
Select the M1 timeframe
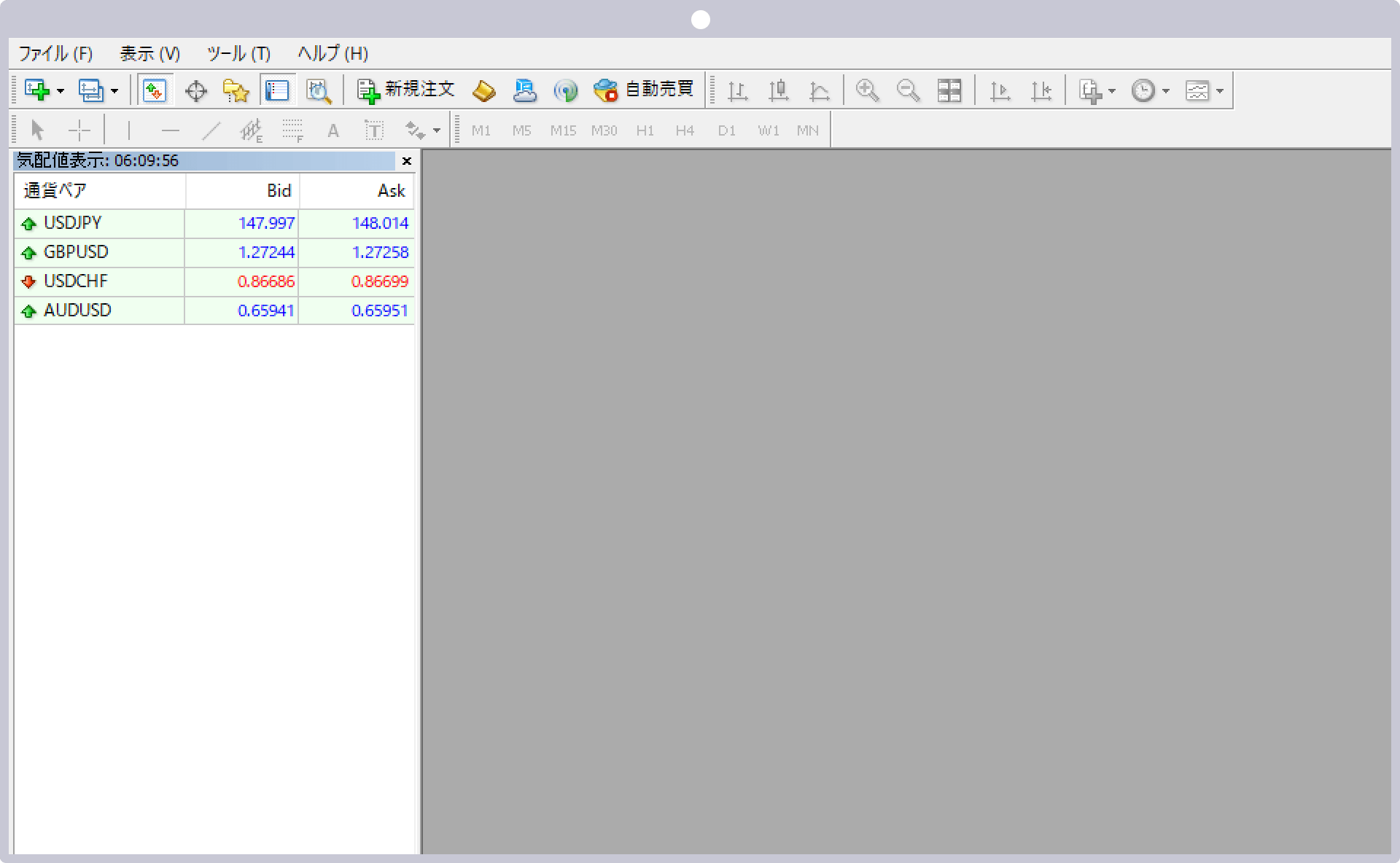pyautogui.click(x=481, y=130)
